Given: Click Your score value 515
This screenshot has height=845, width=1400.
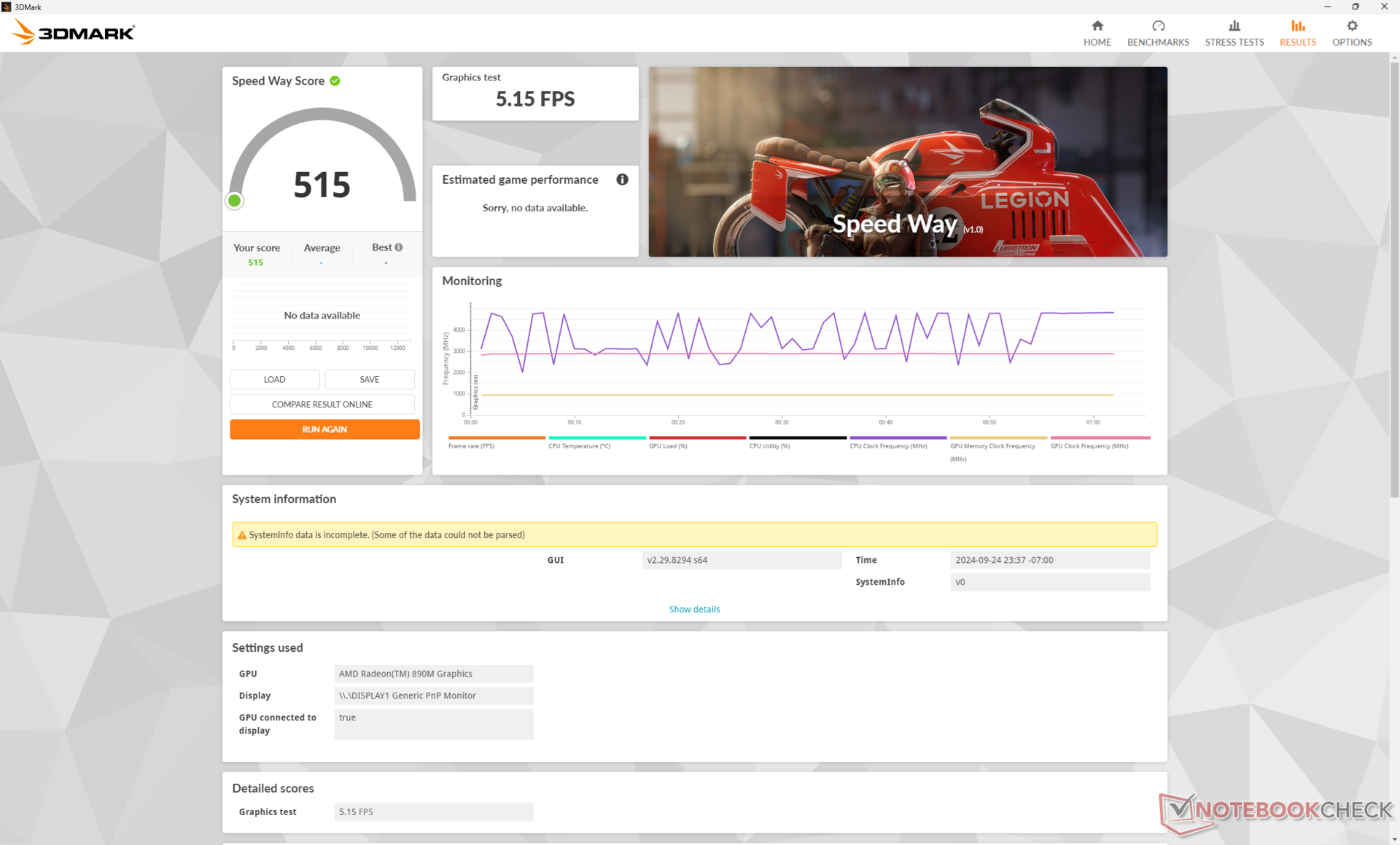Looking at the screenshot, I should tap(255, 262).
